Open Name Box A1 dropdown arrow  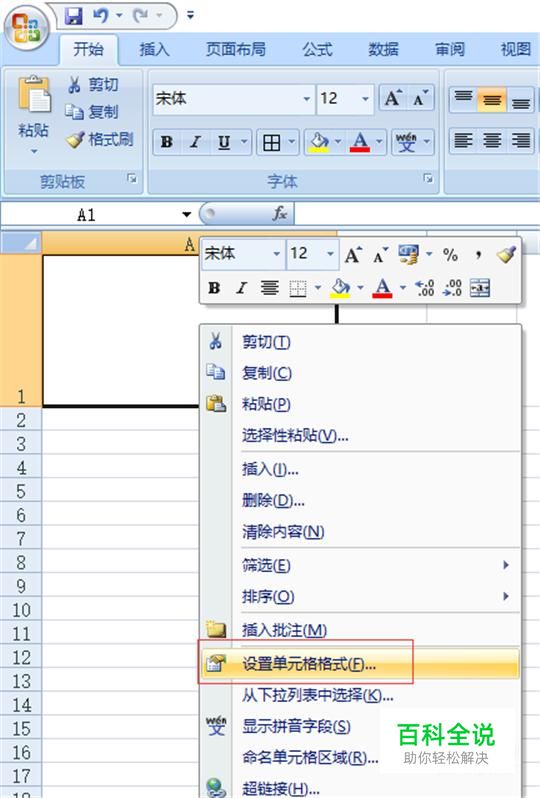click(x=186, y=214)
